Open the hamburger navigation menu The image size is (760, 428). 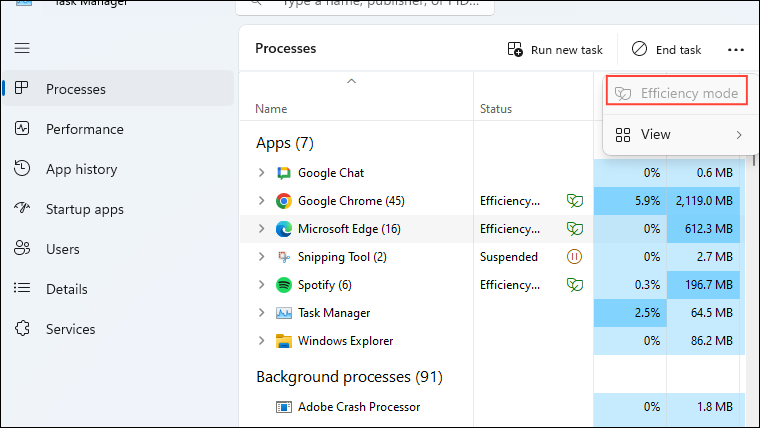pos(22,48)
